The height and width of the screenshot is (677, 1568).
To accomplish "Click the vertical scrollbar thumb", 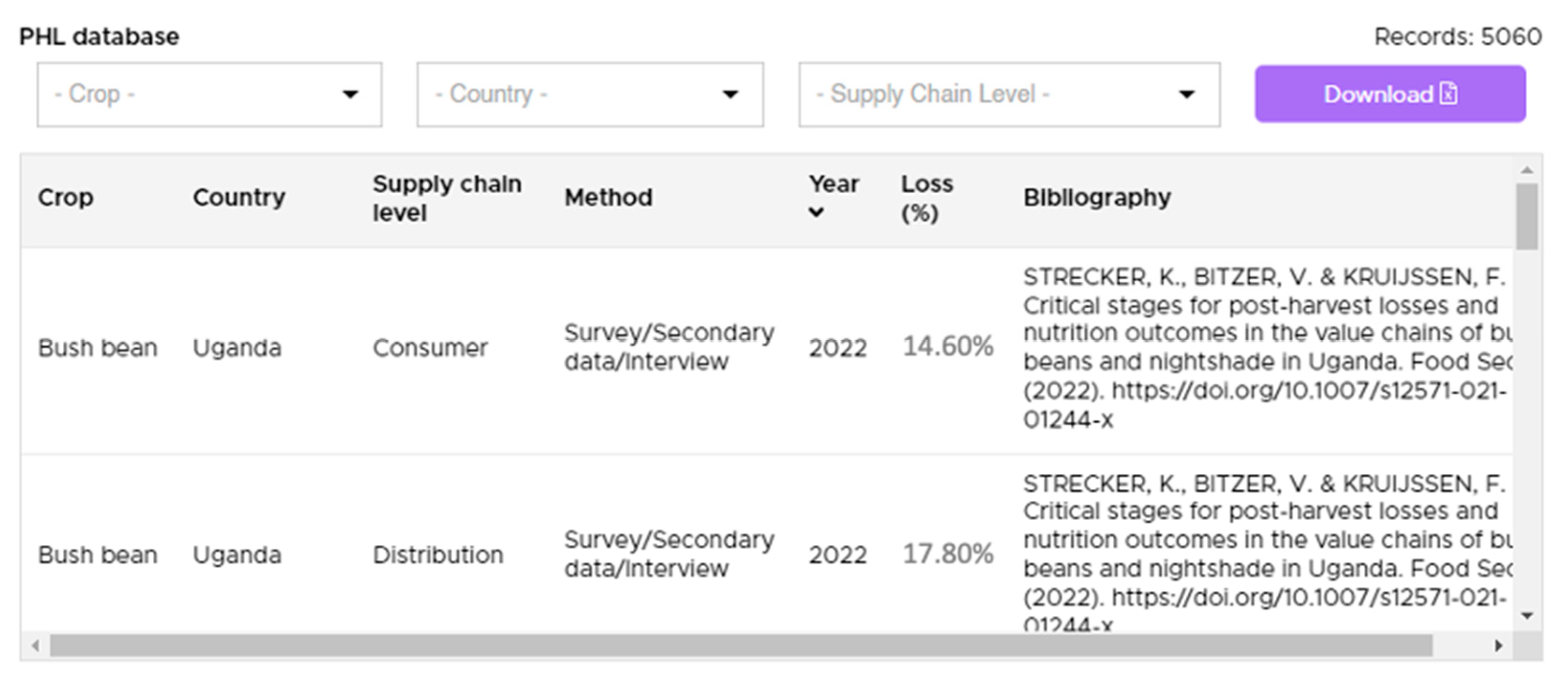I will 1527,216.
